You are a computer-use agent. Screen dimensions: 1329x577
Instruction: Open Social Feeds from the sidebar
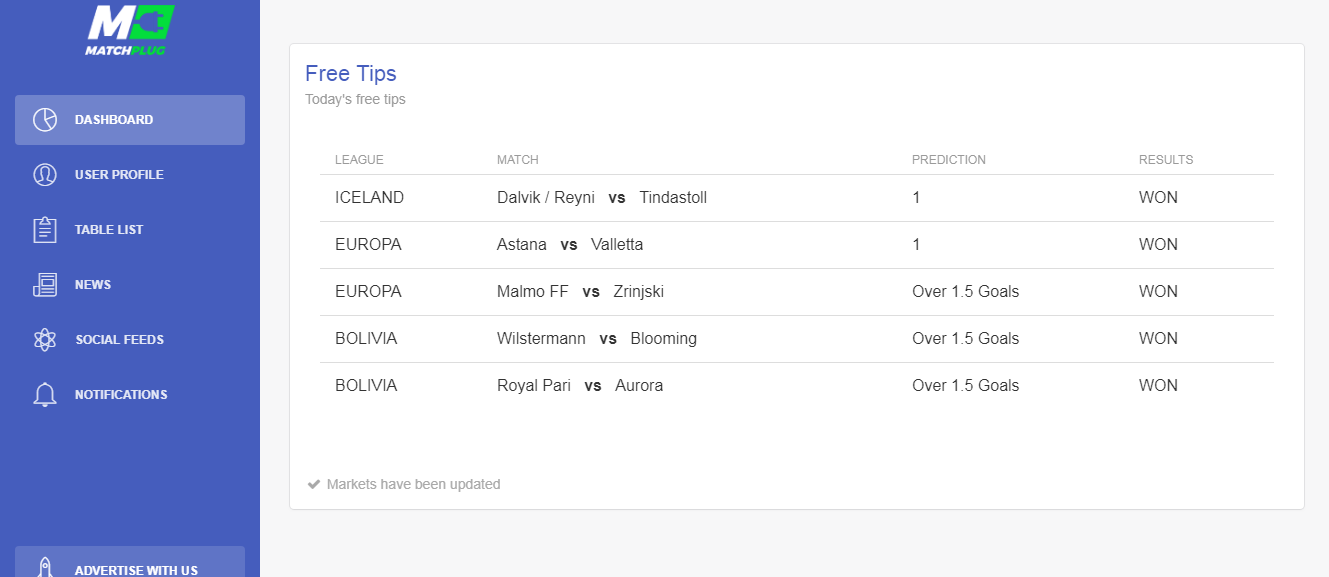click(130, 340)
